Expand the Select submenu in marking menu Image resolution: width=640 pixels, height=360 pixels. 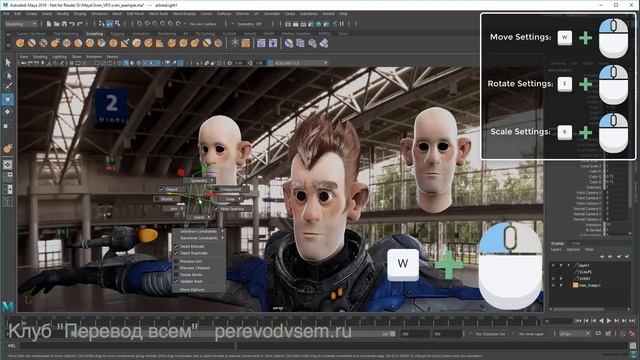200,217
